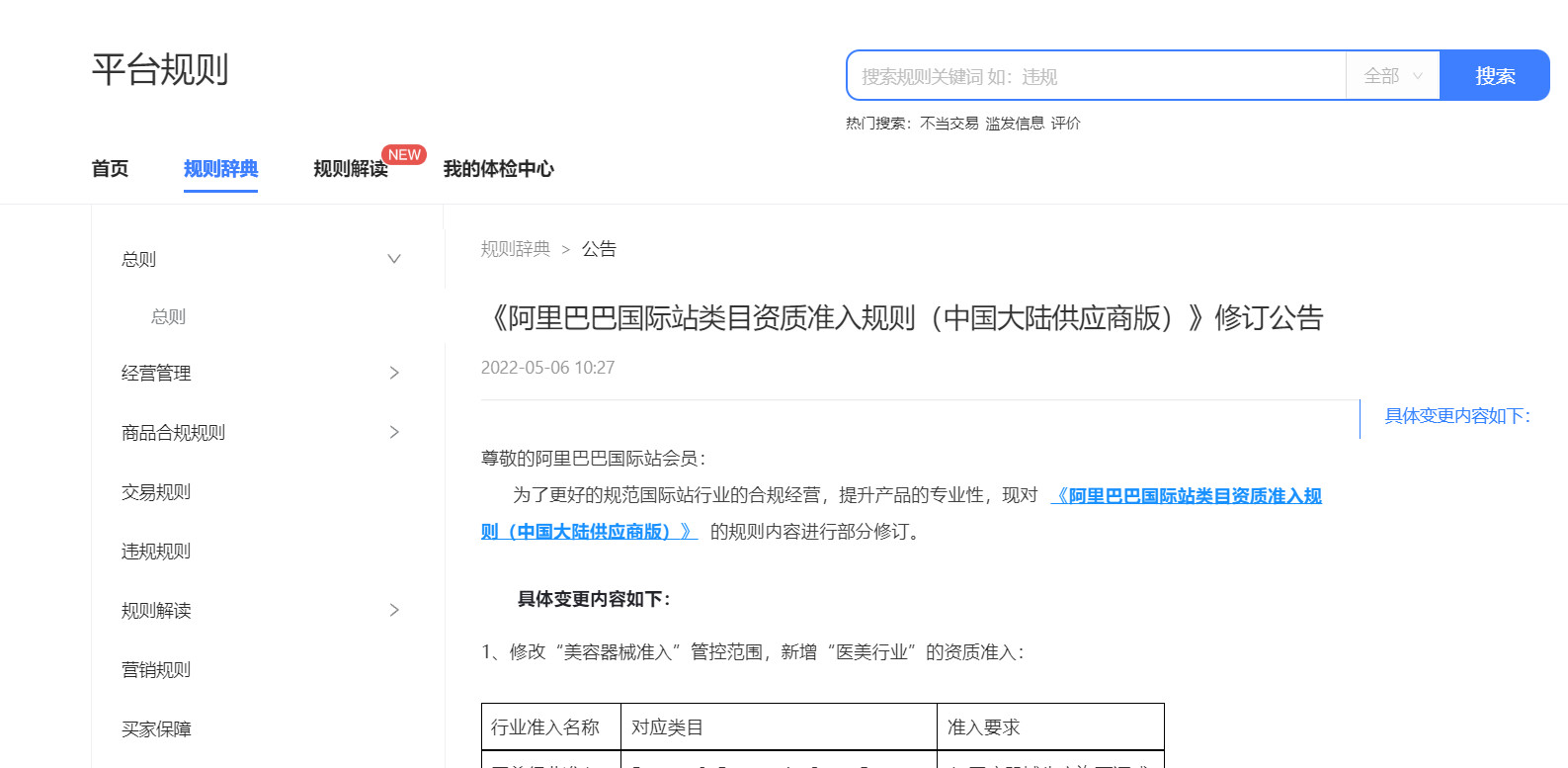Viewport: 1568px width, 768px height.
Task: Open 违规规则 in the sidebar
Action: pos(156,551)
